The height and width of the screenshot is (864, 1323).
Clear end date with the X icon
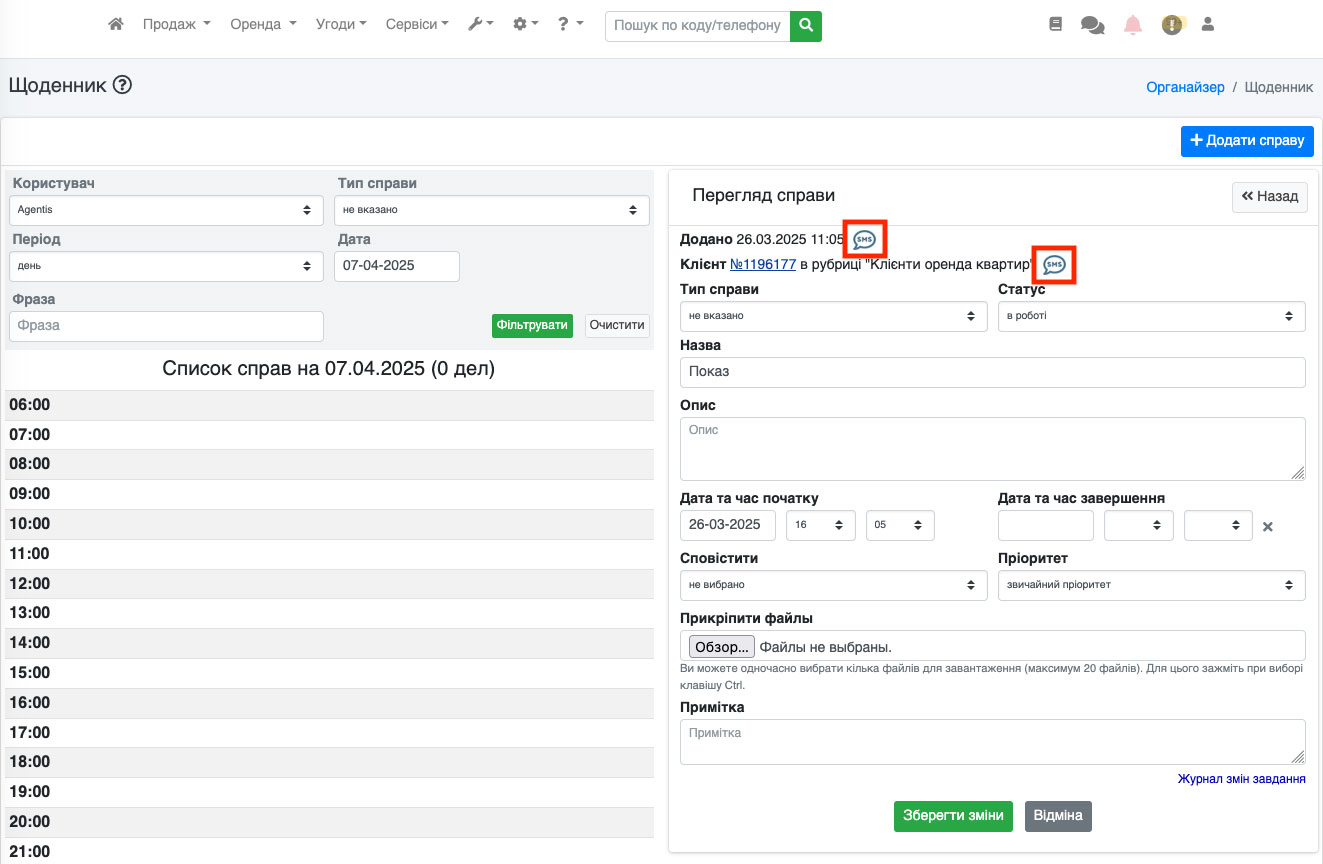(1267, 526)
